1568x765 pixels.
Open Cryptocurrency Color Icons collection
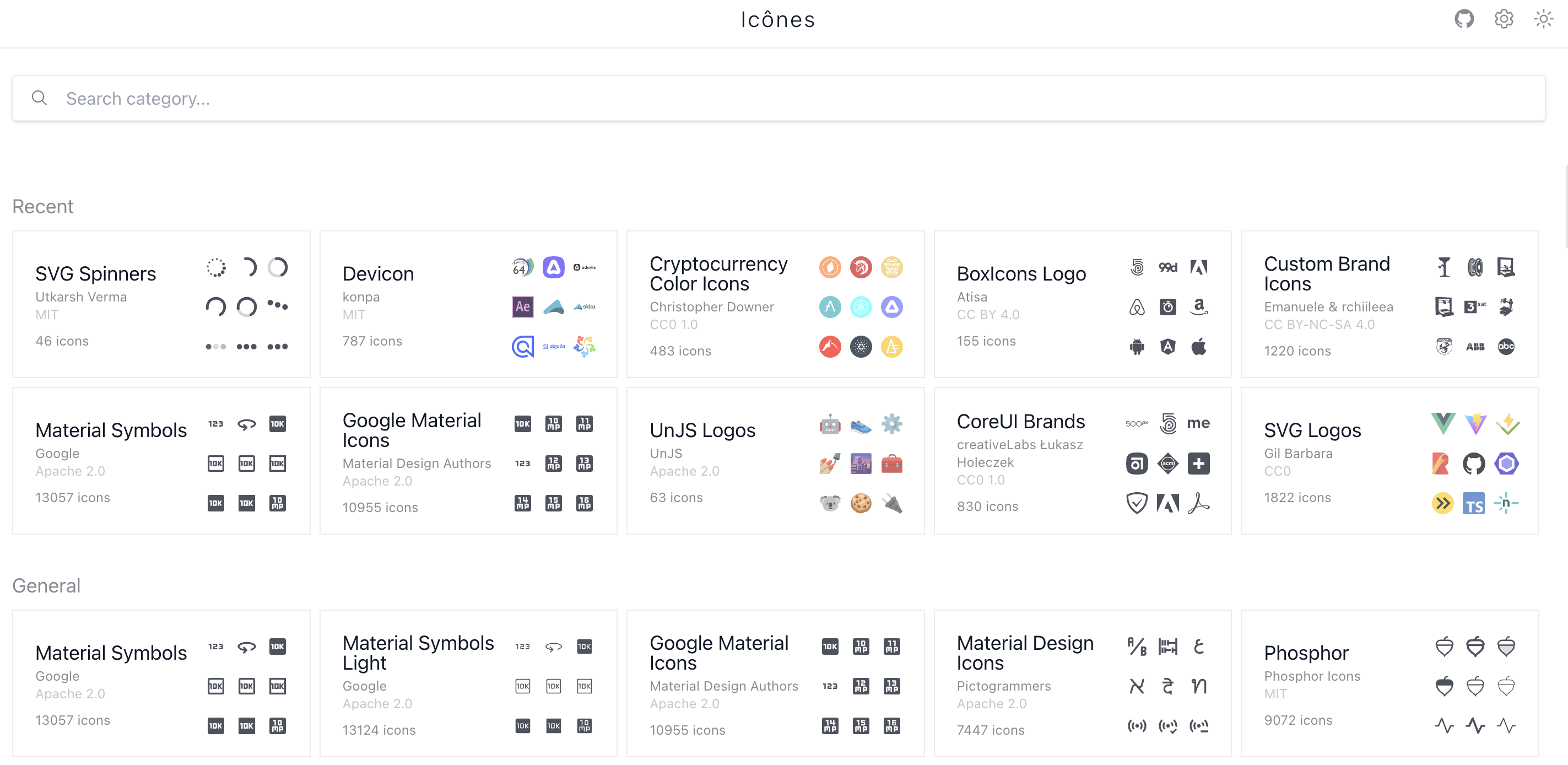[x=718, y=274]
